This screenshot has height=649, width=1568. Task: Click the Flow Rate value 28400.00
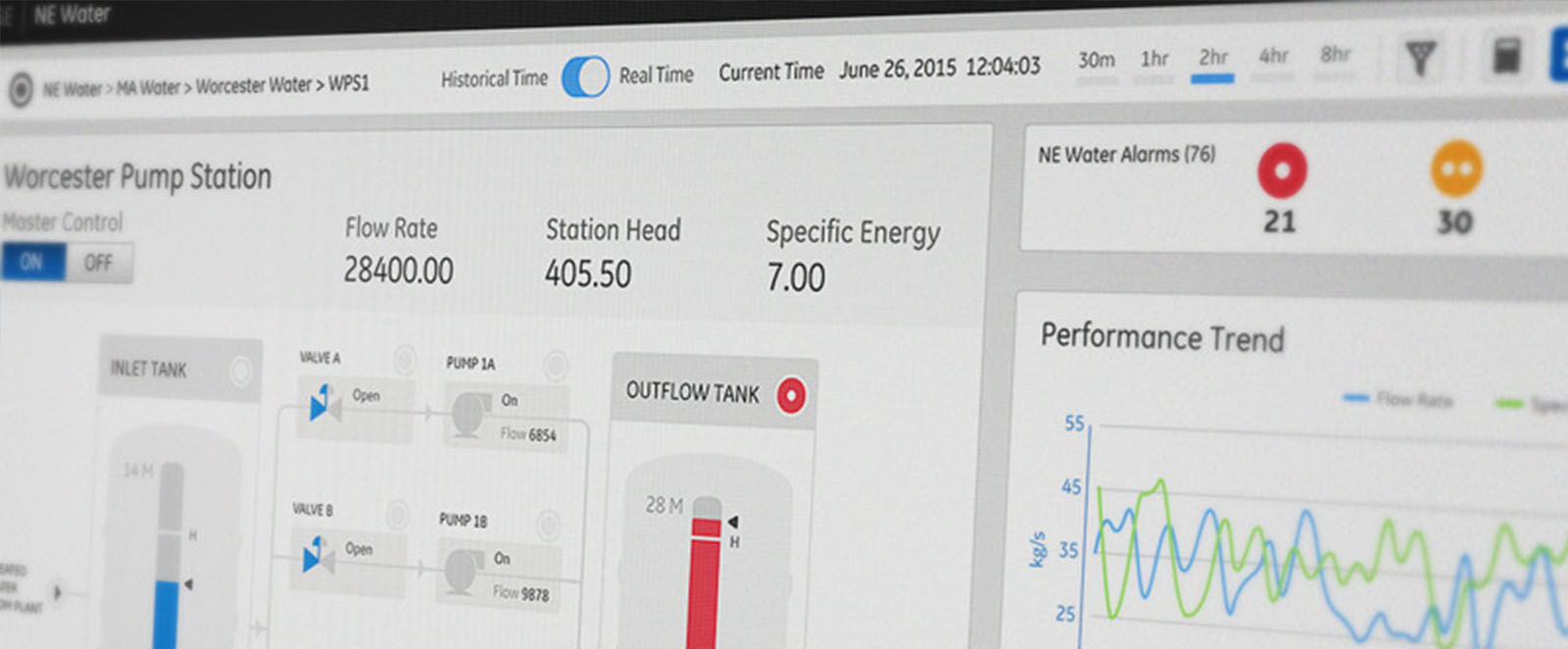398,270
